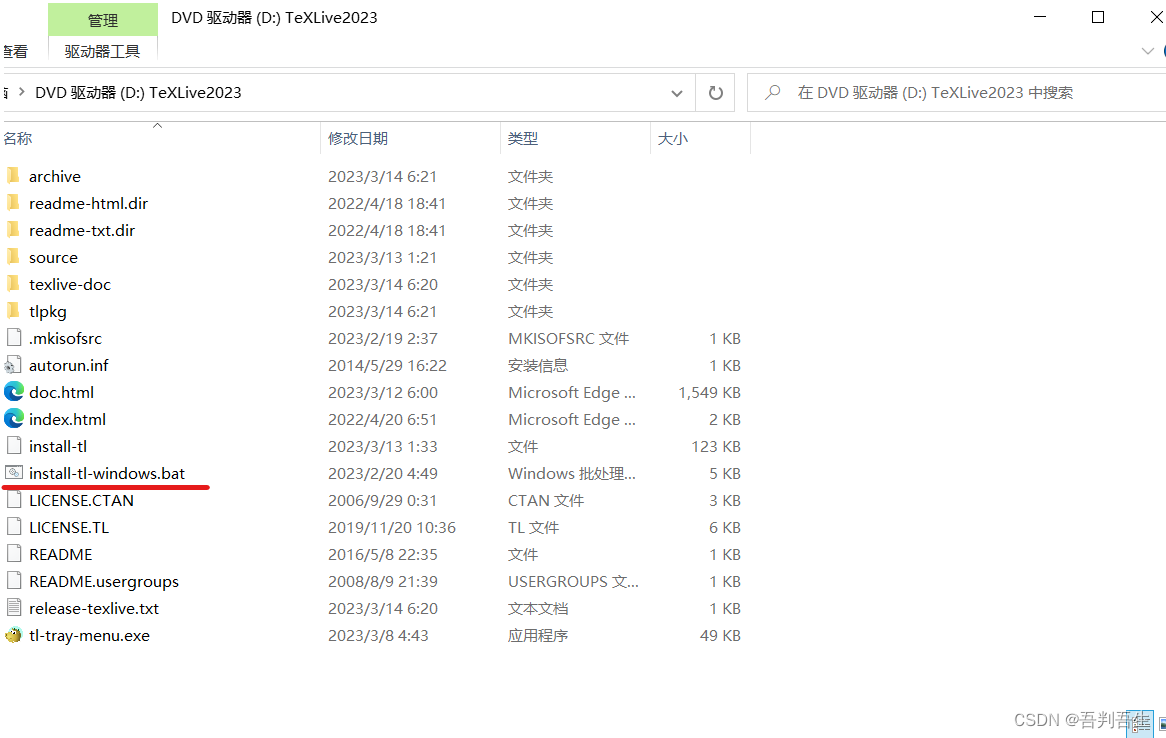Click the 2014/5/29 16:22 date cell
Viewport: 1166px width, 738px height.
pos(387,365)
